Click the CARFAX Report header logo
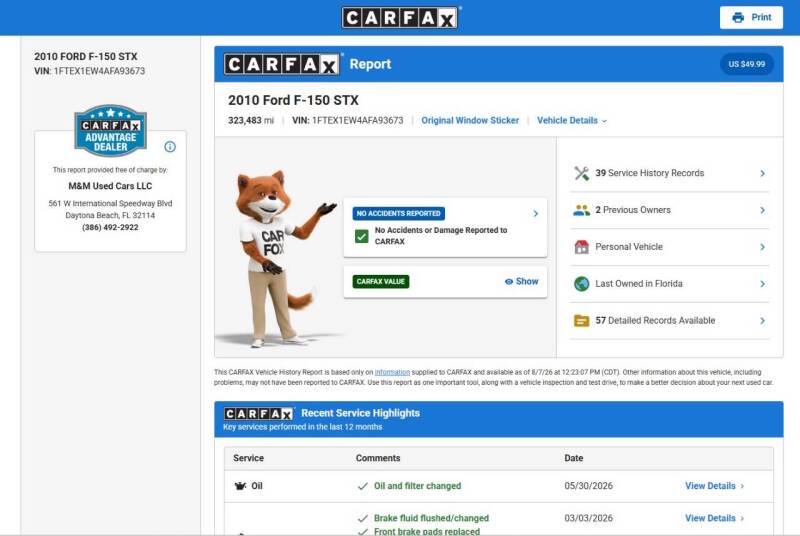The width and height of the screenshot is (800, 536). pos(282,64)
